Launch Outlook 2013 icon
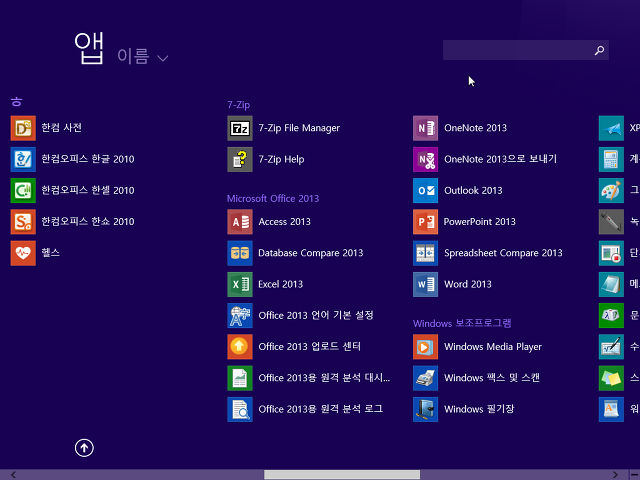The height and width of the screenshot is (480, 640). pos(425,191)
